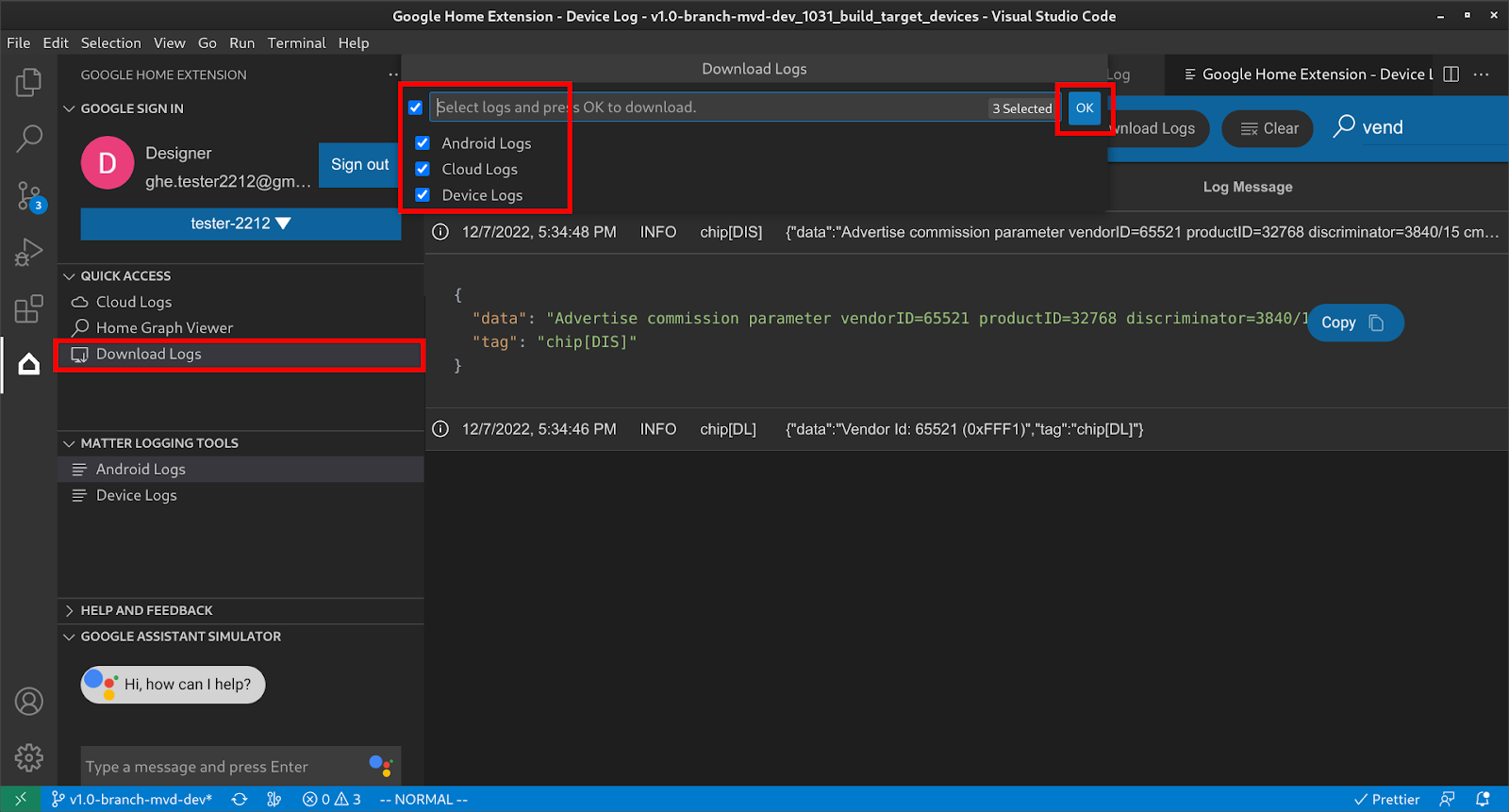The width and height of the screenshot is (1509, 812).
Task: Open the Terminal menu
Action: coord(296,43)
